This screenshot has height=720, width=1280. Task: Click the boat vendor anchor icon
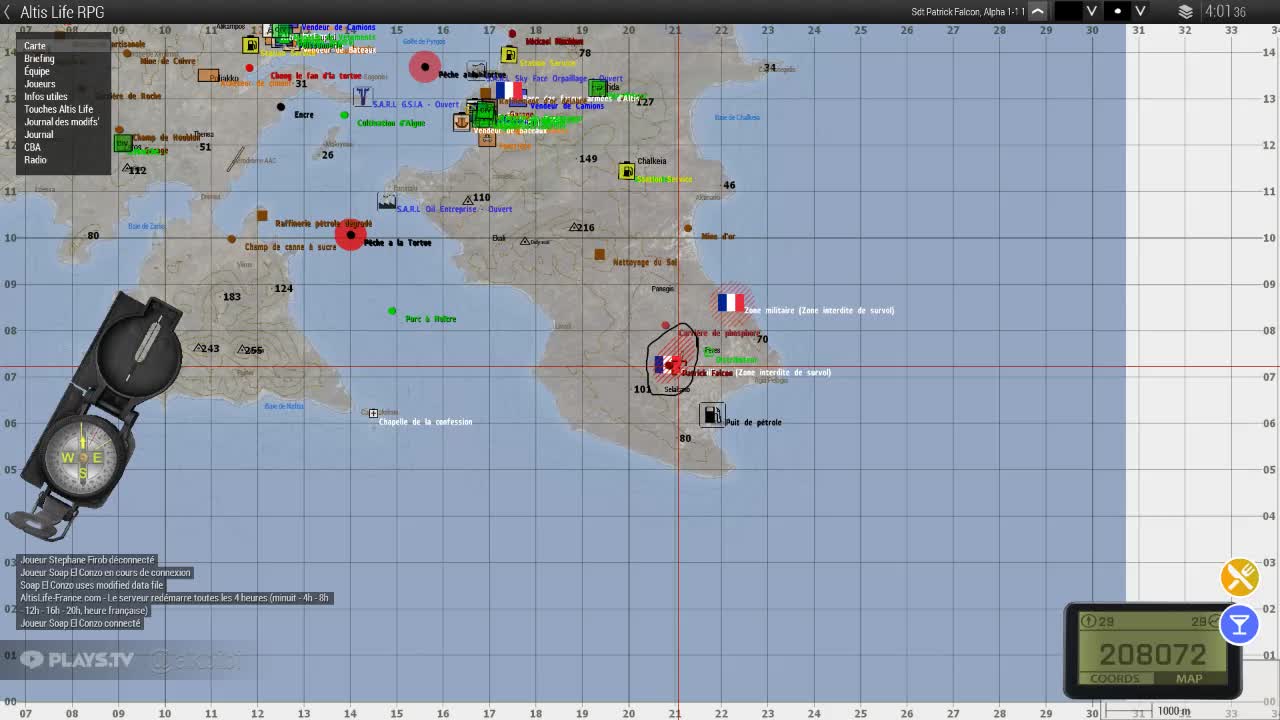(461, 122)
